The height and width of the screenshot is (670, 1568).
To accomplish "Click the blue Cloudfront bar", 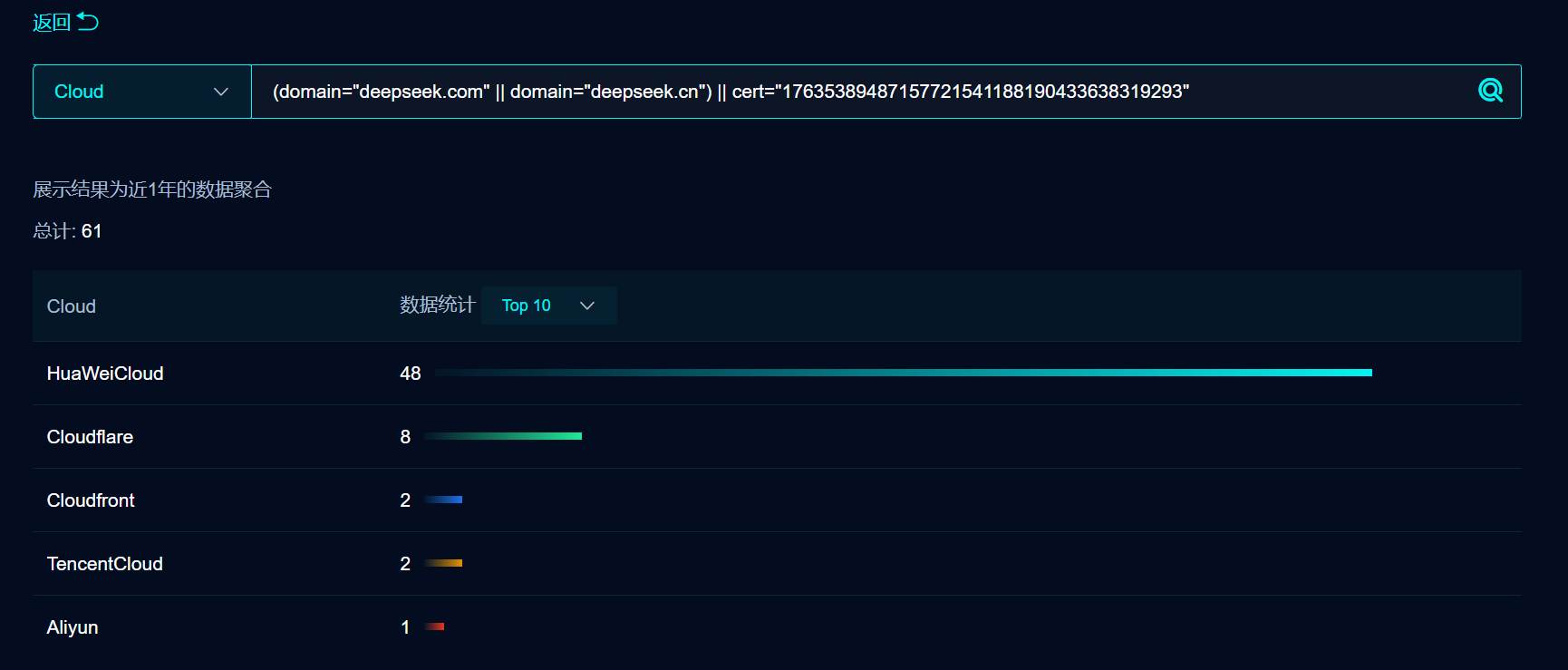I will pyautogui.click(x=443, y=500).
